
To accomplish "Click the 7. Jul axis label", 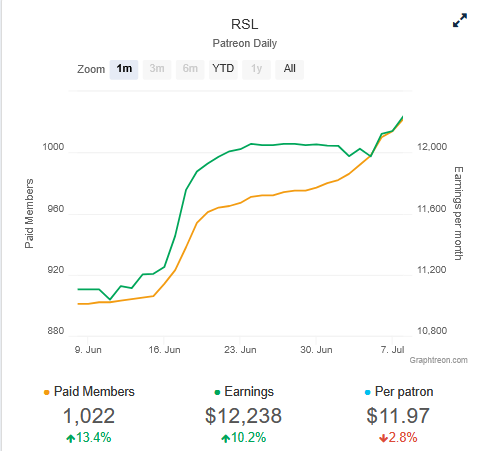I will [x=392, y=350].
